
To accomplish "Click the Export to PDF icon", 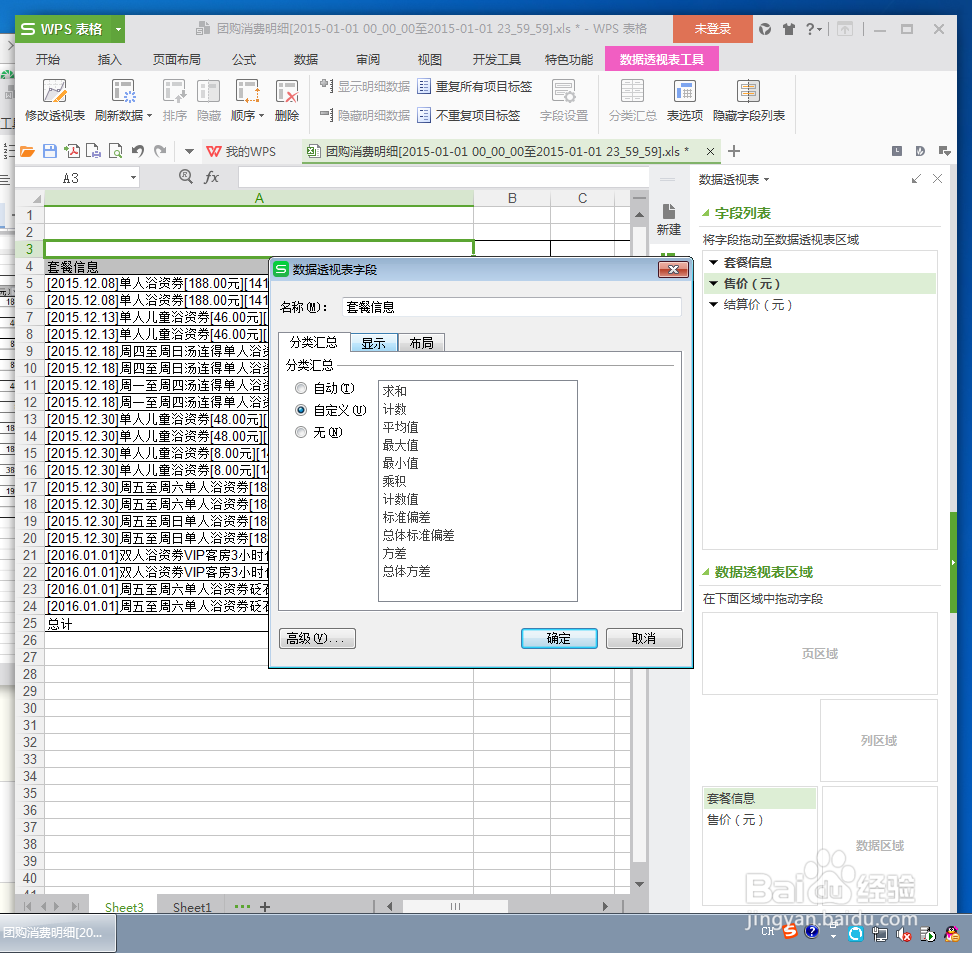I will pos(72,151).
